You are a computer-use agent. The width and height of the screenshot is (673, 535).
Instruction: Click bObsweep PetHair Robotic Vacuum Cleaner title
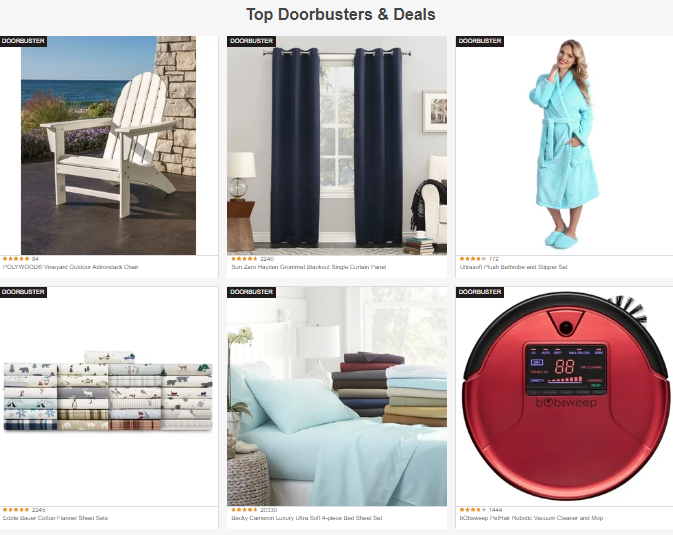[x=531, y=518]
